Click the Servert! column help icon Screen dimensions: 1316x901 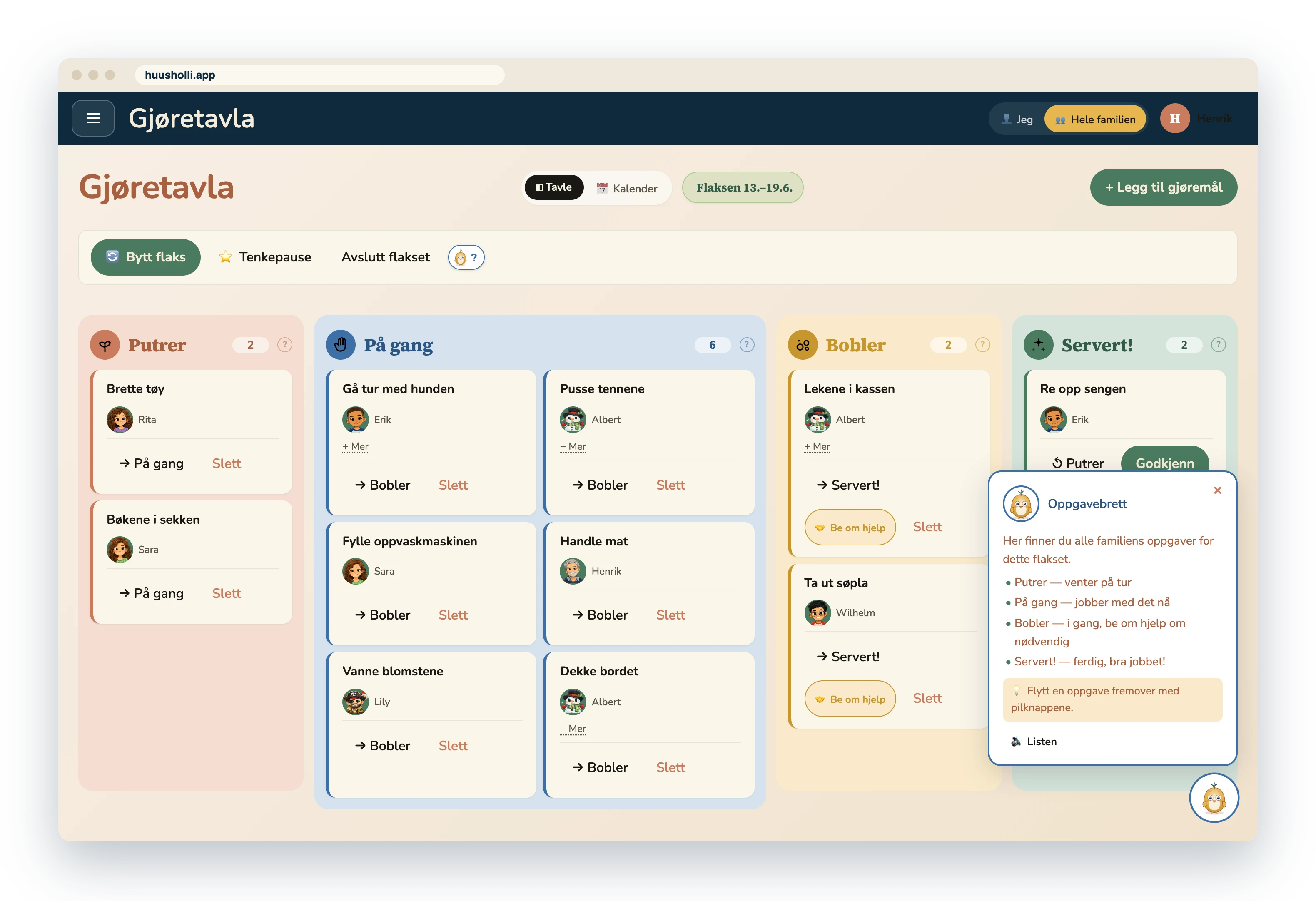(x=1218, y=344)
